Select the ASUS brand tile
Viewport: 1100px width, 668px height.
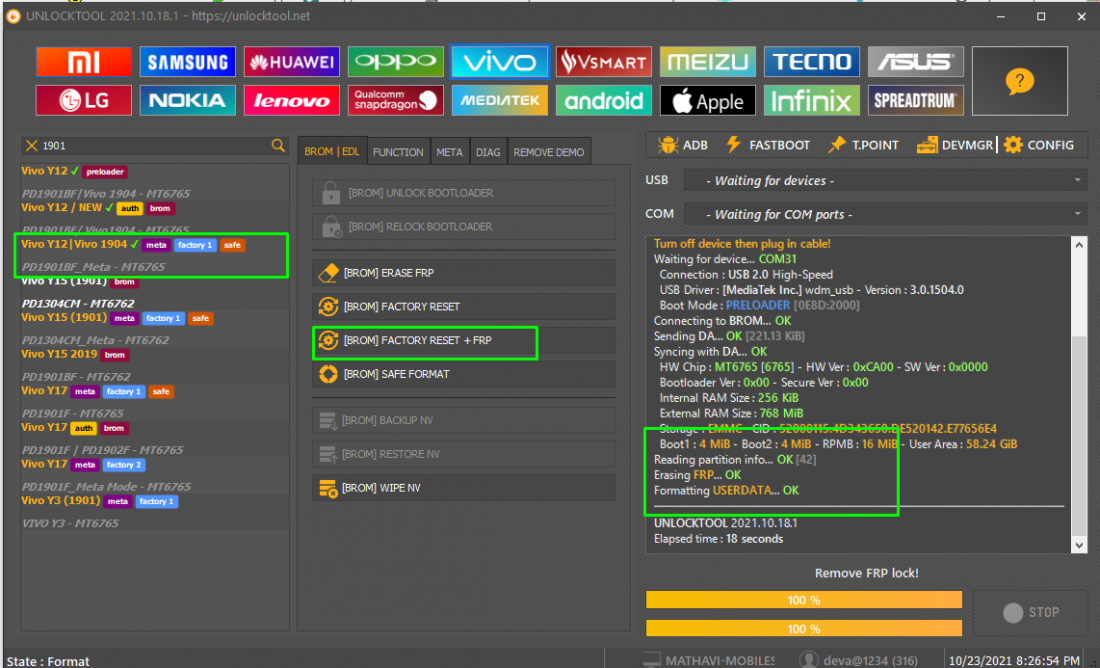[915, 62]
